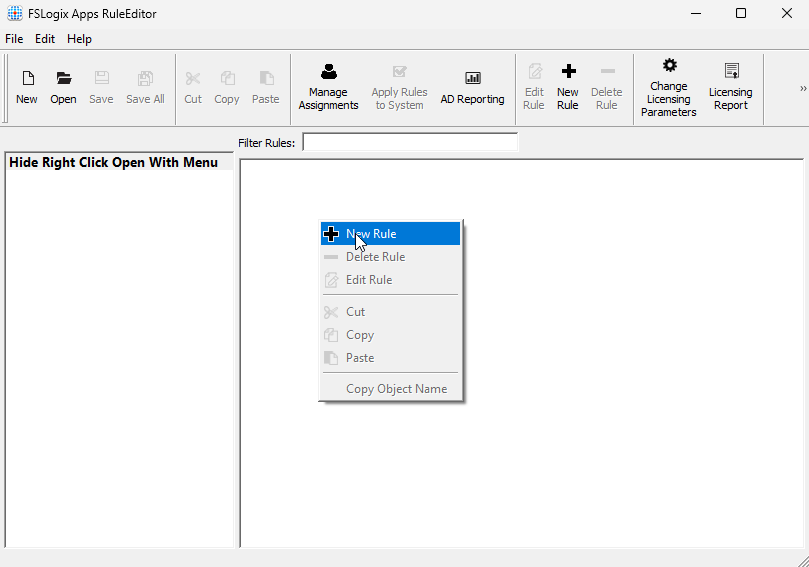Screen dimensions: 809x567
Task: Open Manage Assignments from the toolbar
Action: point(328,87)
